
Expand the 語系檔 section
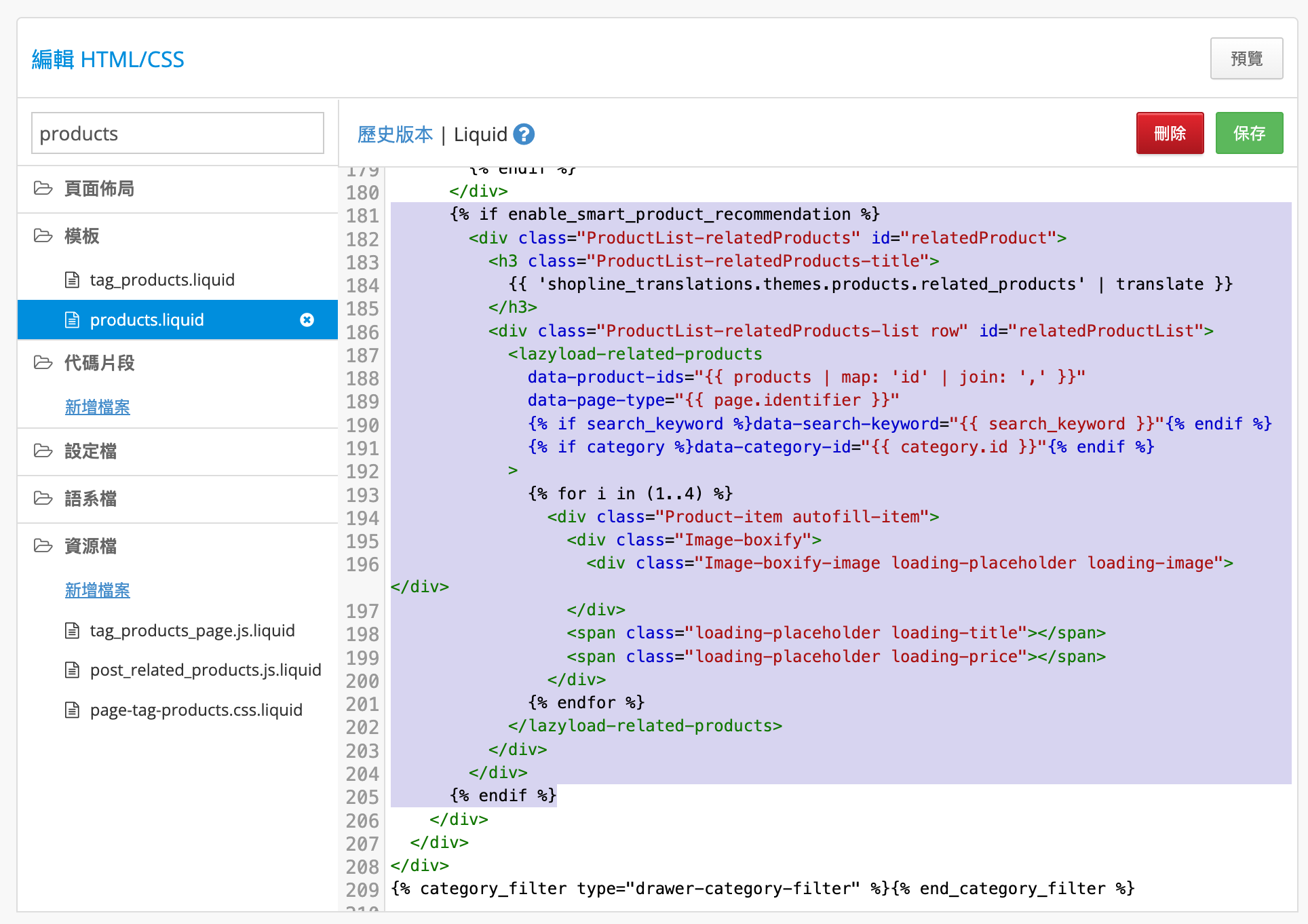point(91,499)
